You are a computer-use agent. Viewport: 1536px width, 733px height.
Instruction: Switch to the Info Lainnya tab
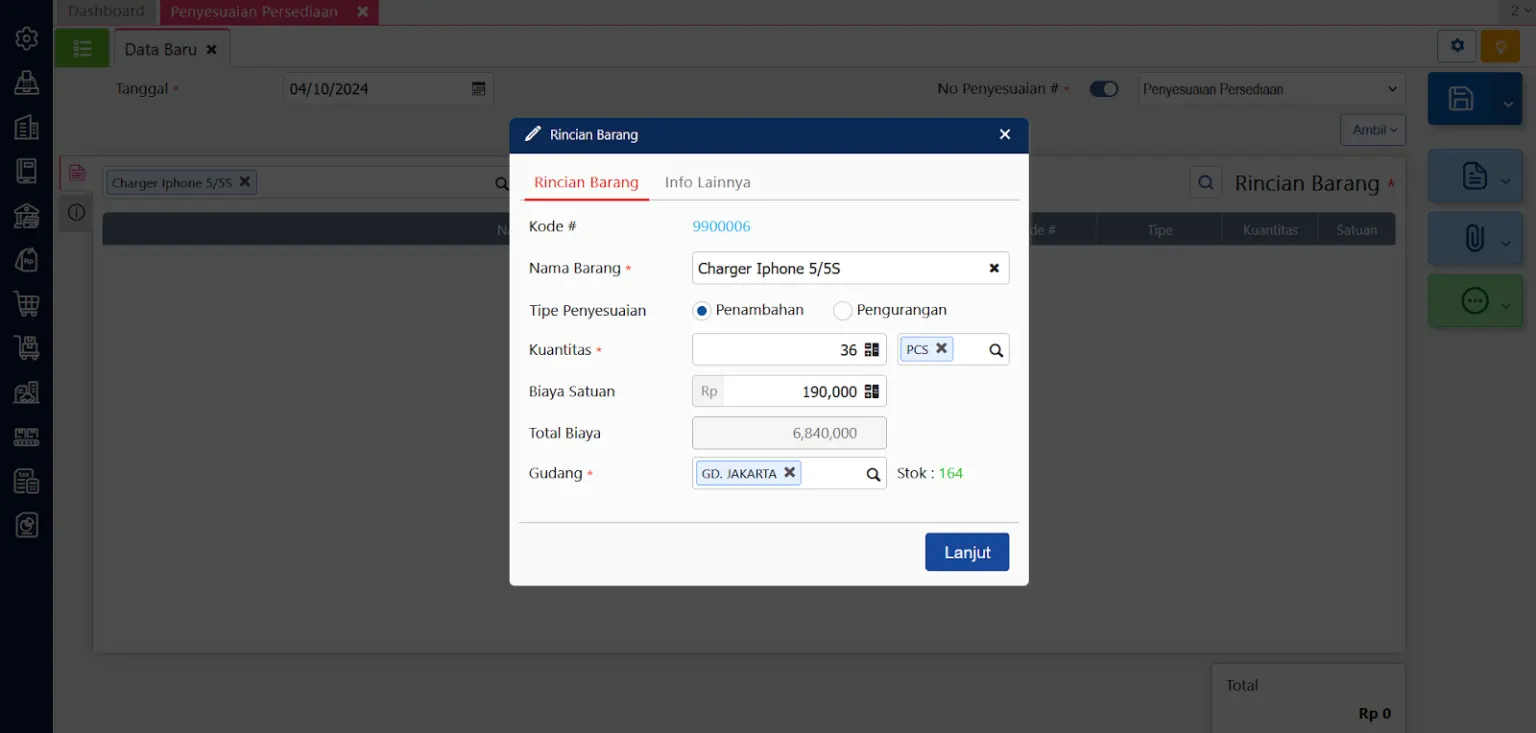point(707,182)
